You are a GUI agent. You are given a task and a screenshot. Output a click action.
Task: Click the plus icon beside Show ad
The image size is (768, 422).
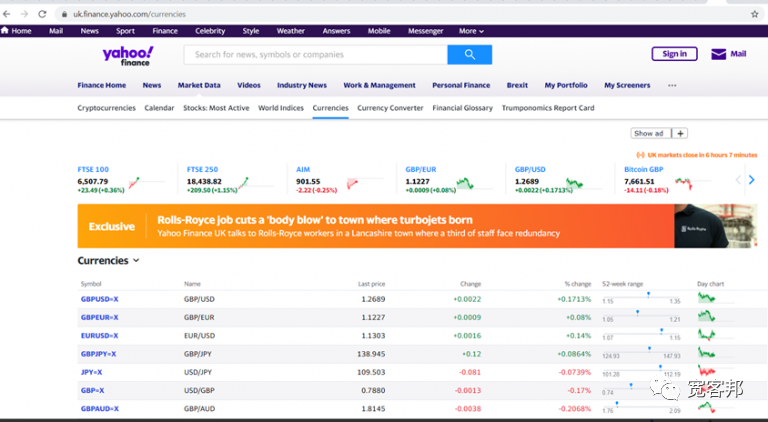point(680,133)
